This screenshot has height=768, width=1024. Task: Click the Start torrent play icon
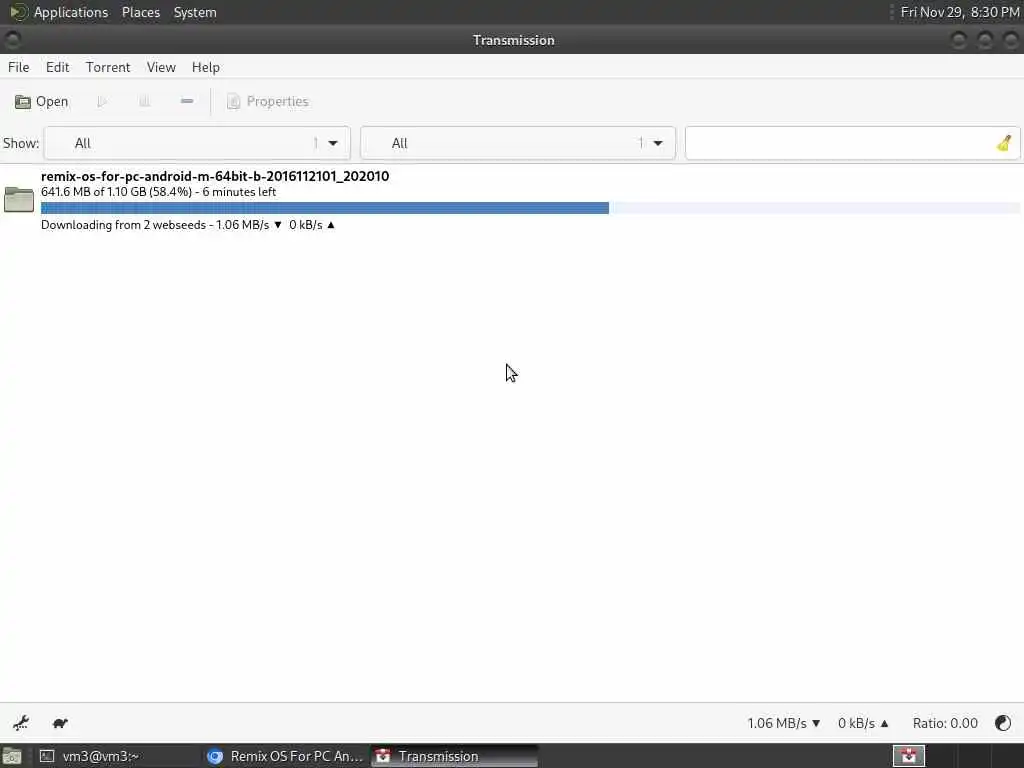click(102, 101)
